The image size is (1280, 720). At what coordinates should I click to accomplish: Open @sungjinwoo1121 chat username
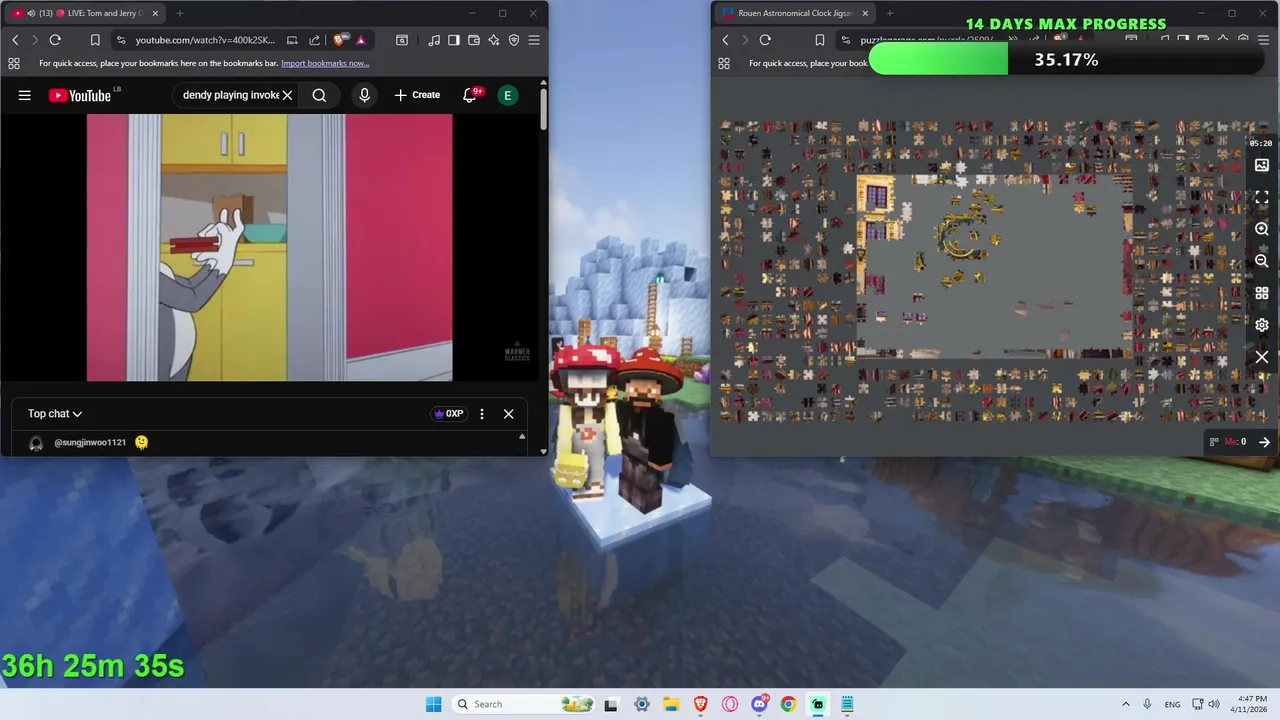click(90, 442)
